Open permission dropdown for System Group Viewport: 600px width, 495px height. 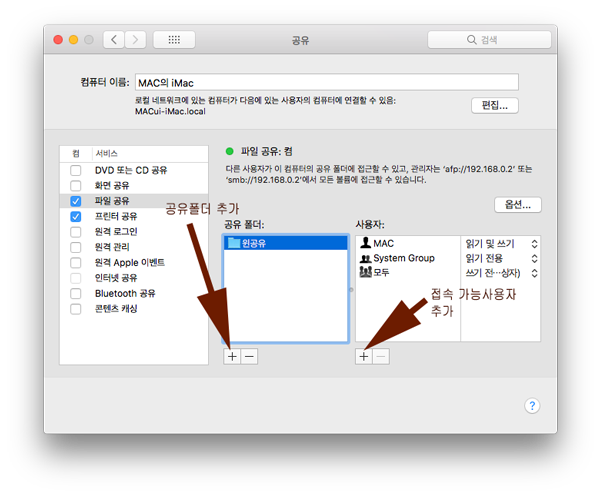tap(534, 258)
